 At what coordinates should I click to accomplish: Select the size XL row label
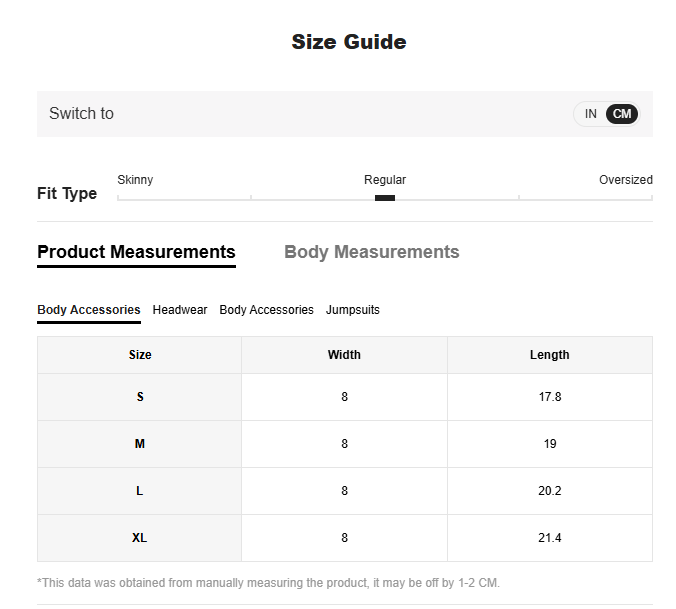coord(140,538)
